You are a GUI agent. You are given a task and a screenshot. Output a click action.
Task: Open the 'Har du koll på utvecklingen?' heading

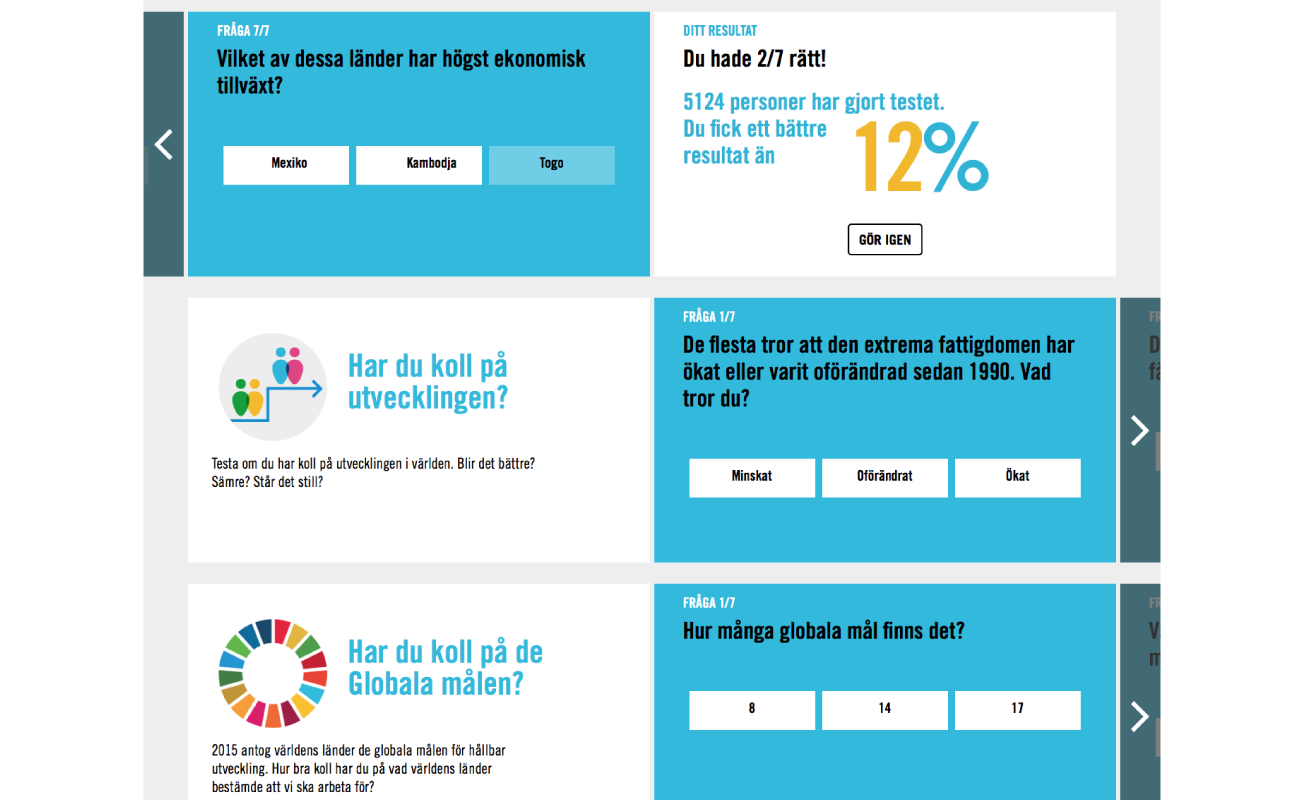[x=428, y=382]
